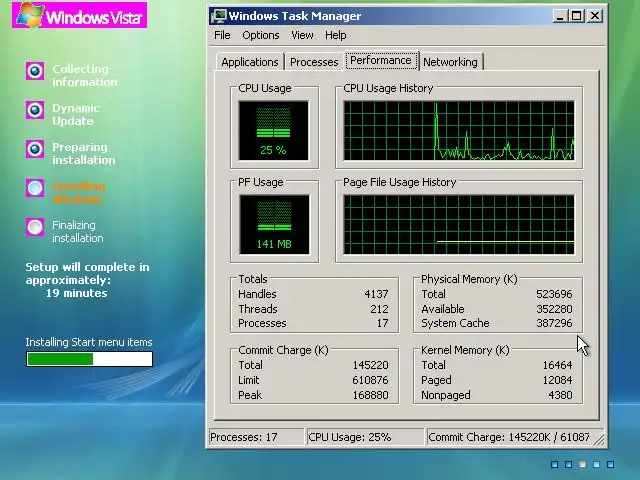Click the Installing Start menu items label
Screen dimensions: 640x480
(x=89, y=342)
